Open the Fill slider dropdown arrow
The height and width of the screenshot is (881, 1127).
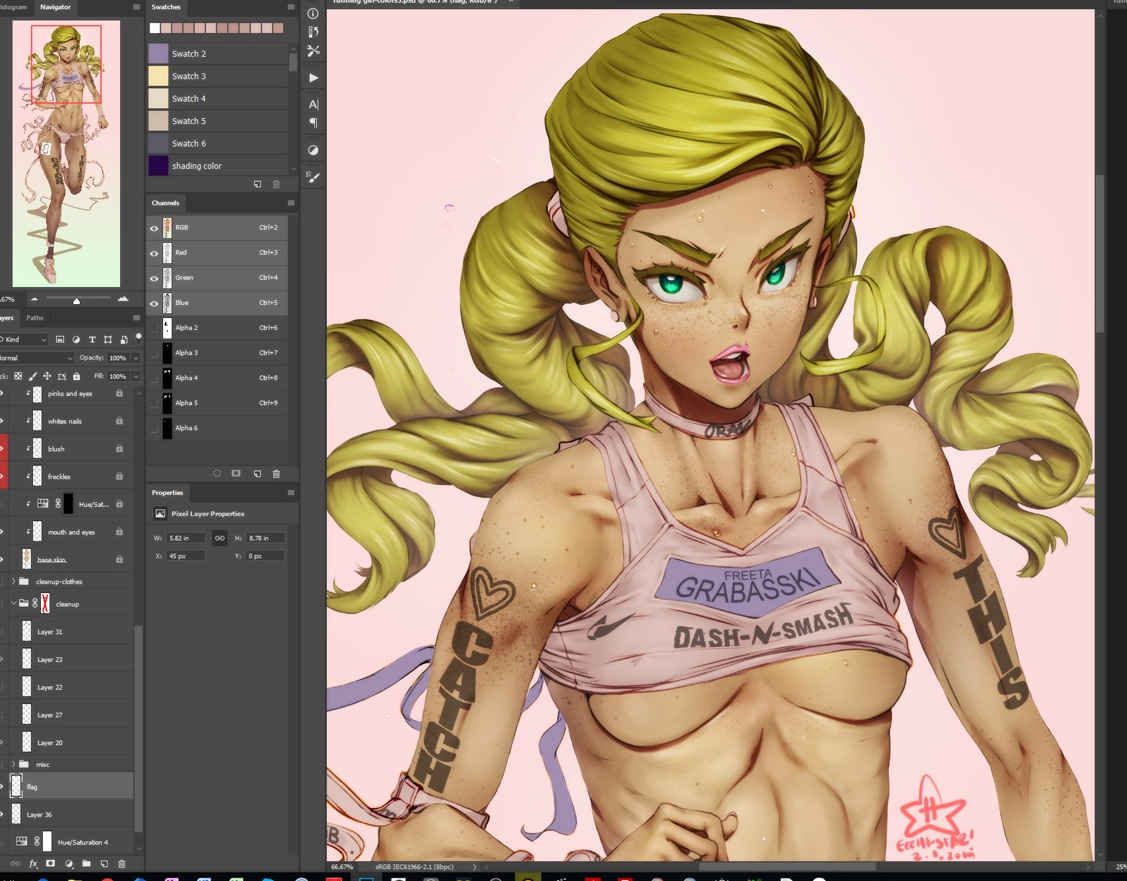click(x=136, y=376)
